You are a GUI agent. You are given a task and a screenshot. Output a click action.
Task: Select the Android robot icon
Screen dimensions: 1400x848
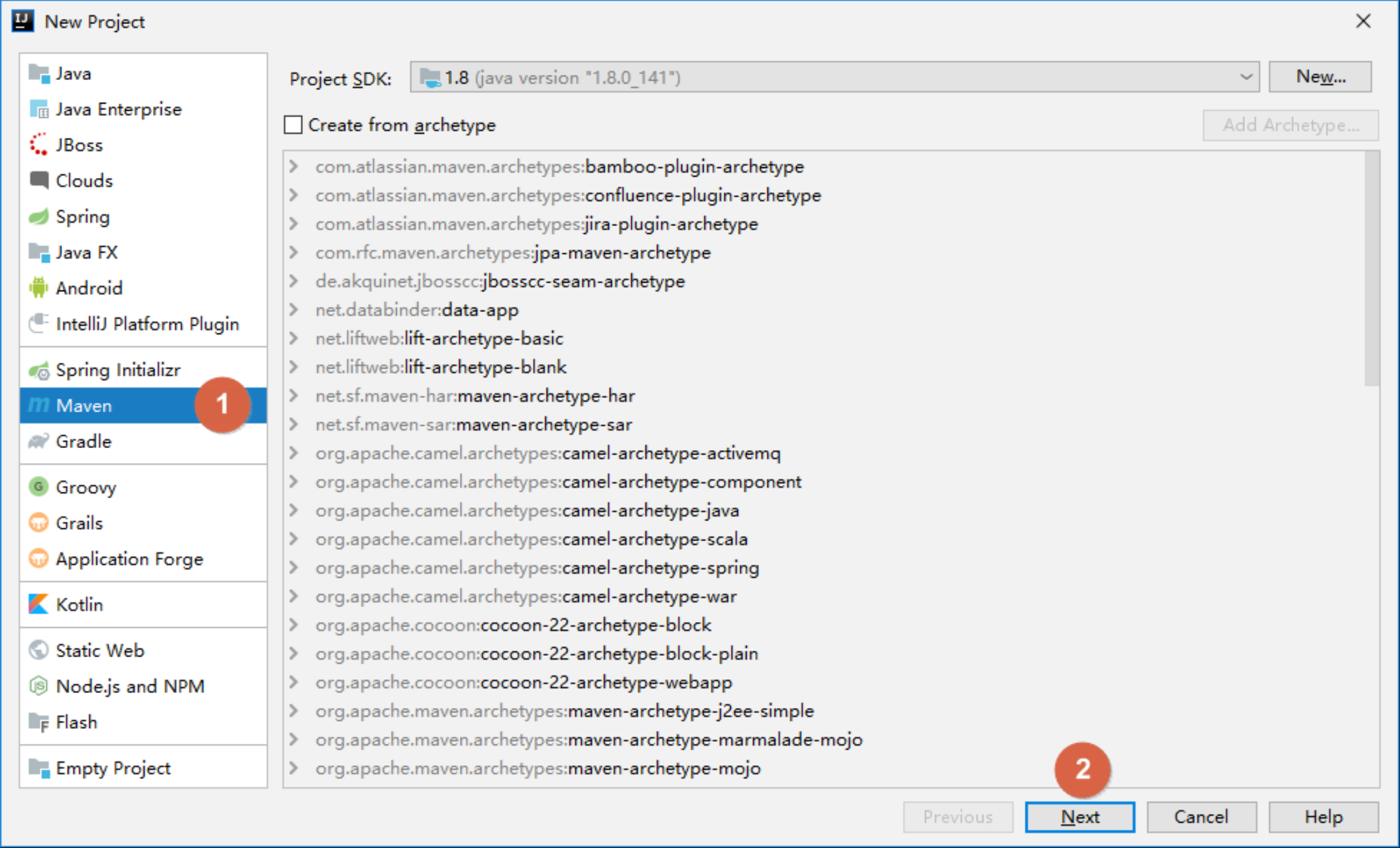39,288
